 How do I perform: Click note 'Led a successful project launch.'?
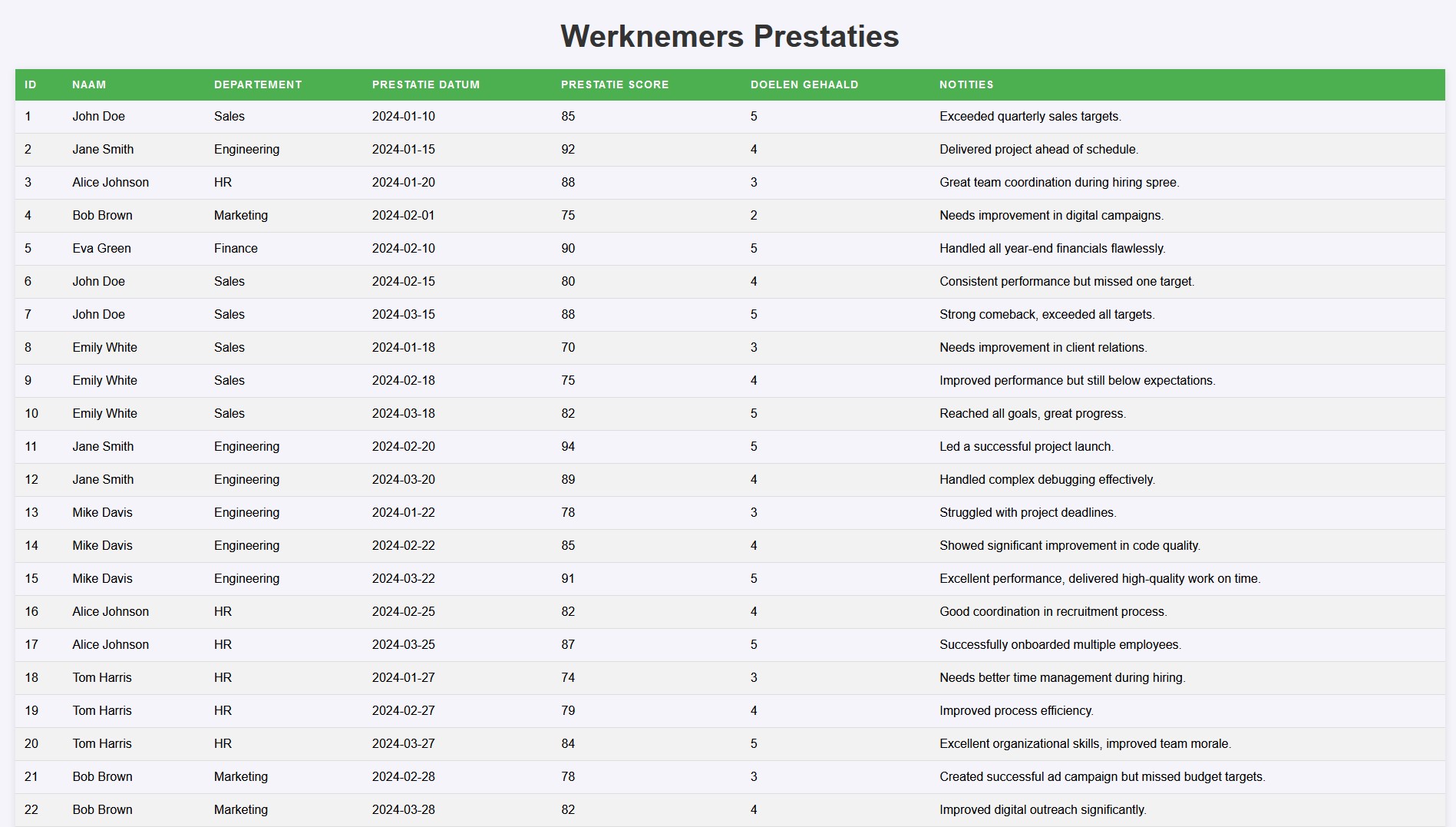[x=1026, y=446]
